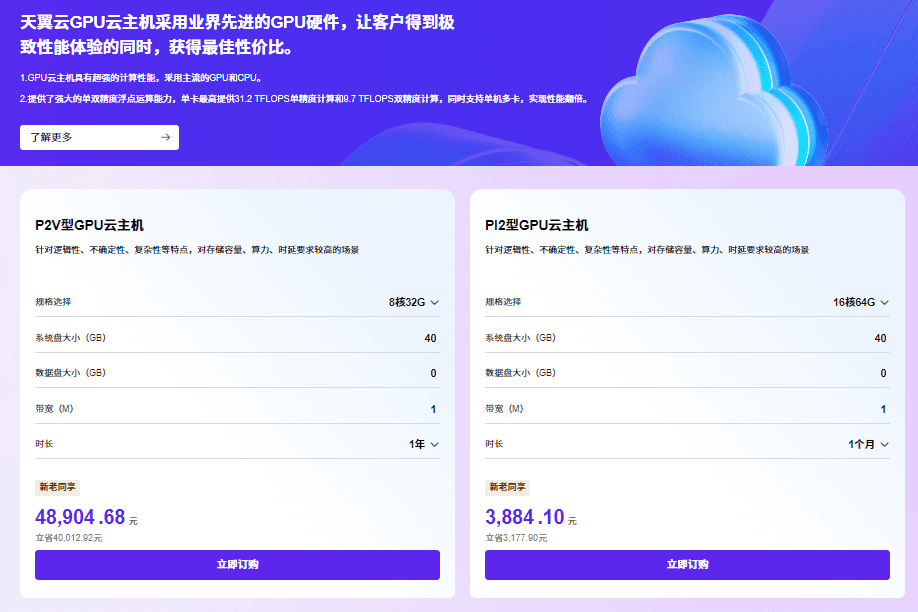This screenshot has width=918, height=612.
Task: Click the 了解更多 button
Action: (x=100, y=137)
